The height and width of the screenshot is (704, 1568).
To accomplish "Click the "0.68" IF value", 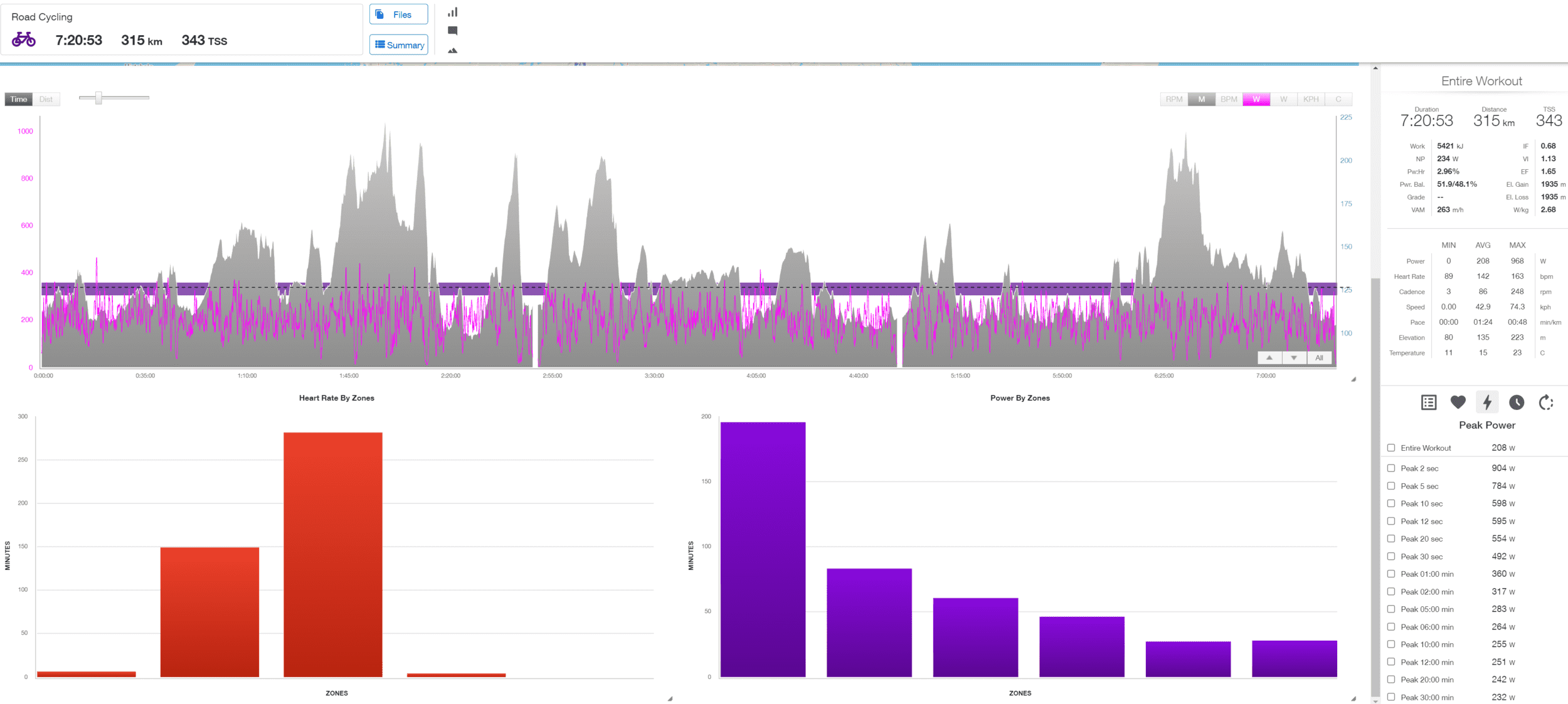I will [1548, 146].
